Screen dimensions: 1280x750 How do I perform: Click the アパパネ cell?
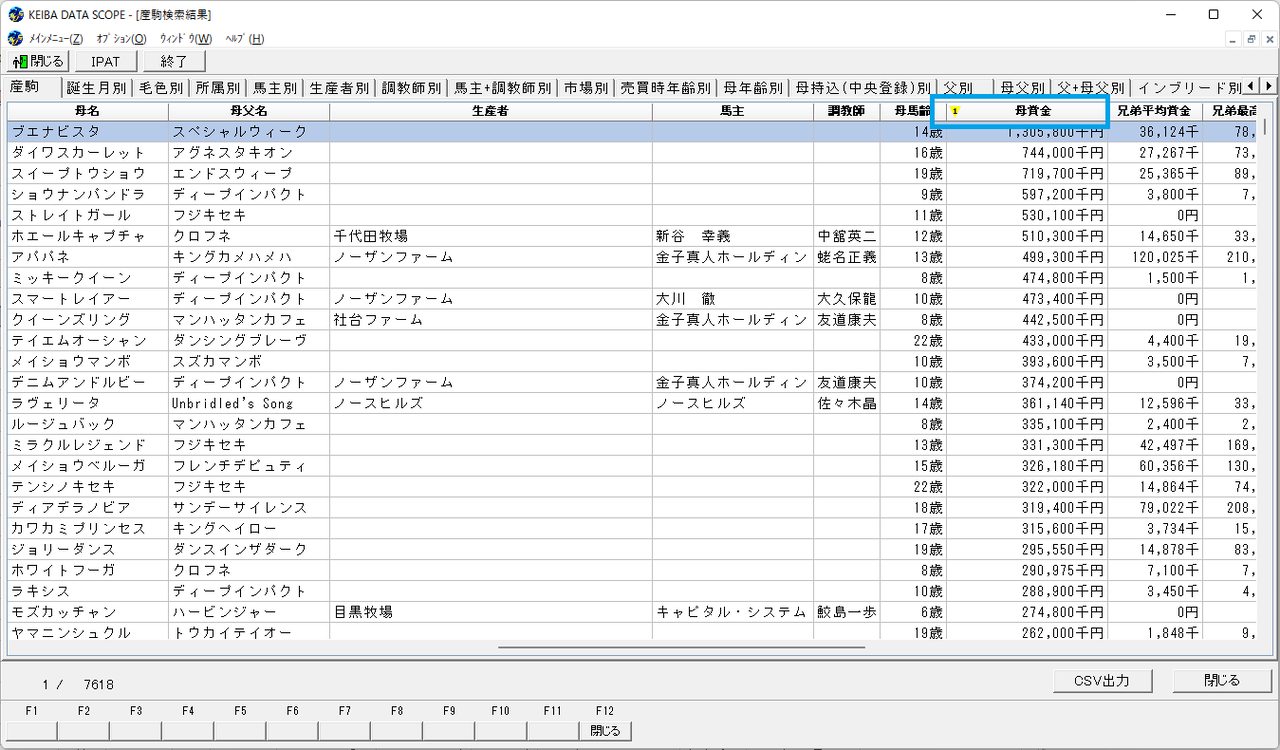tap(88, 257)
